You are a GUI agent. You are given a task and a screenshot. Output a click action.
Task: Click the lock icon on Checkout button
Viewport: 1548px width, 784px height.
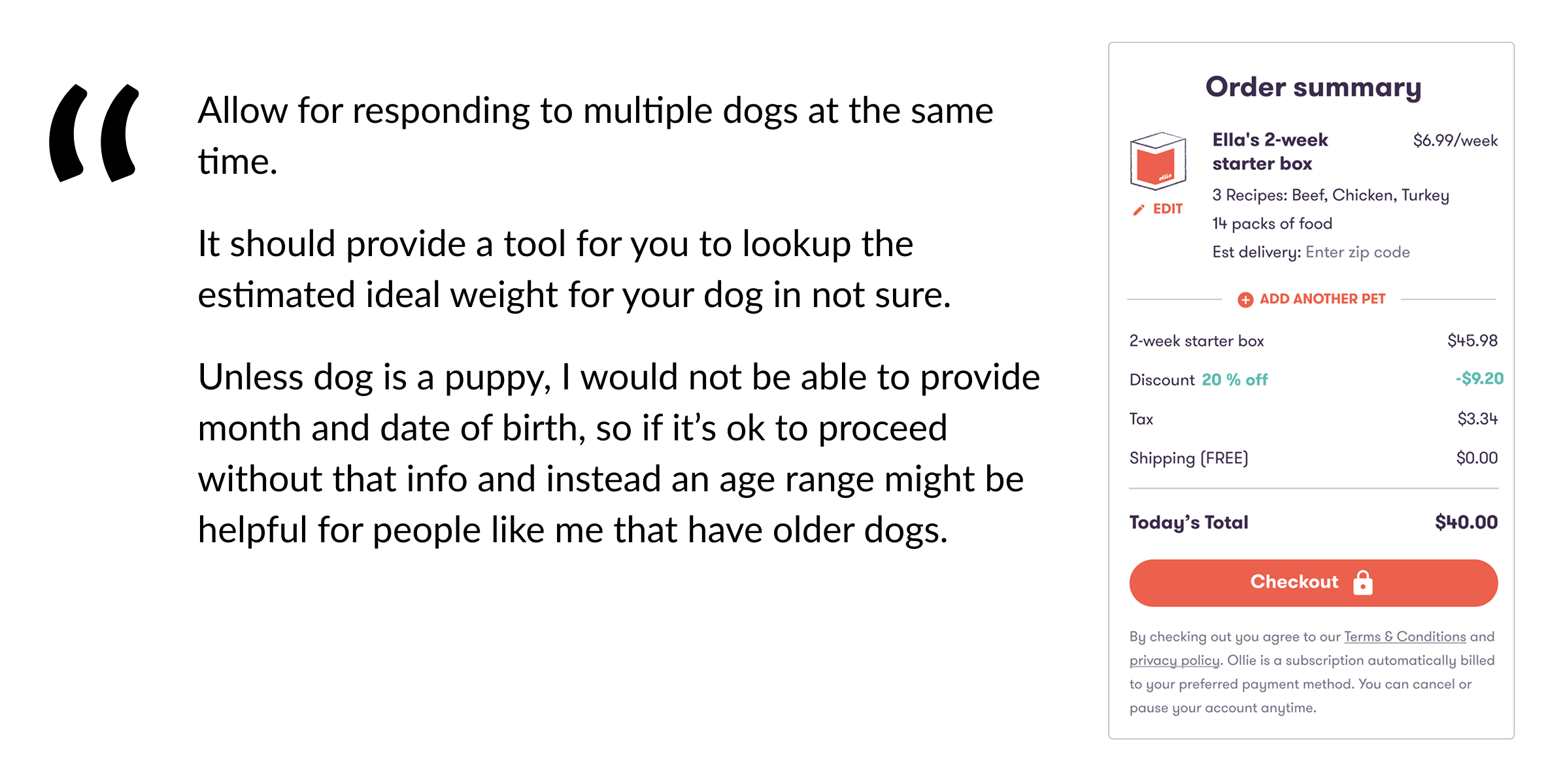1363,582
